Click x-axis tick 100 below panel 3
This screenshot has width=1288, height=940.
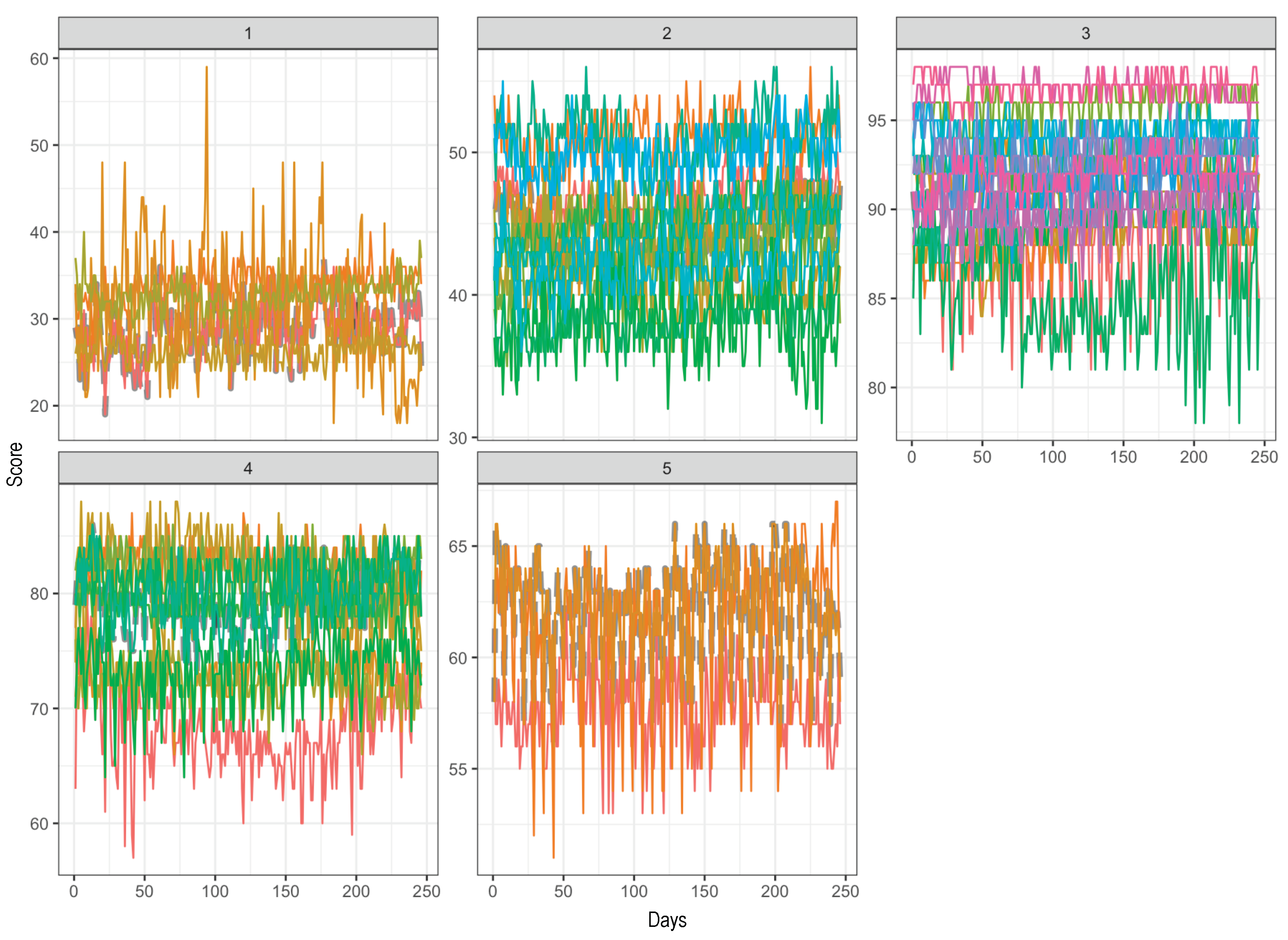coord(1052,457)
